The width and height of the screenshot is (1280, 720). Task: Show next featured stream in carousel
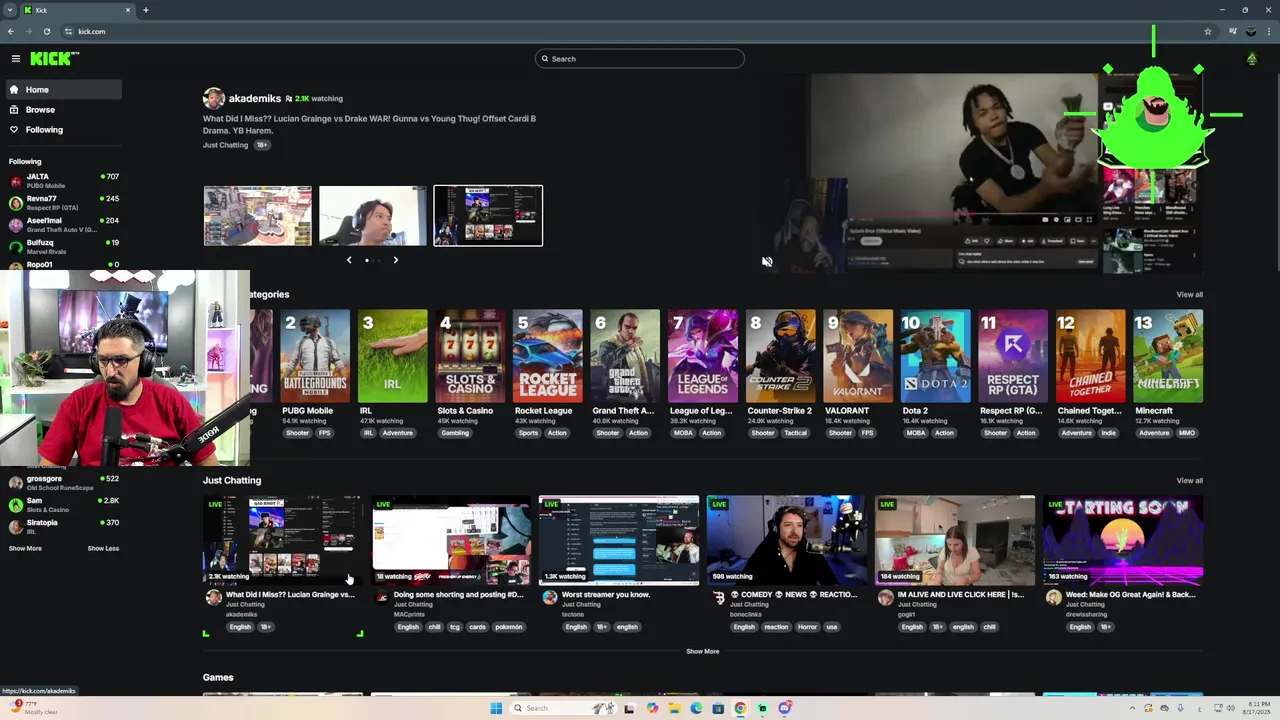[x=395, y=260]
